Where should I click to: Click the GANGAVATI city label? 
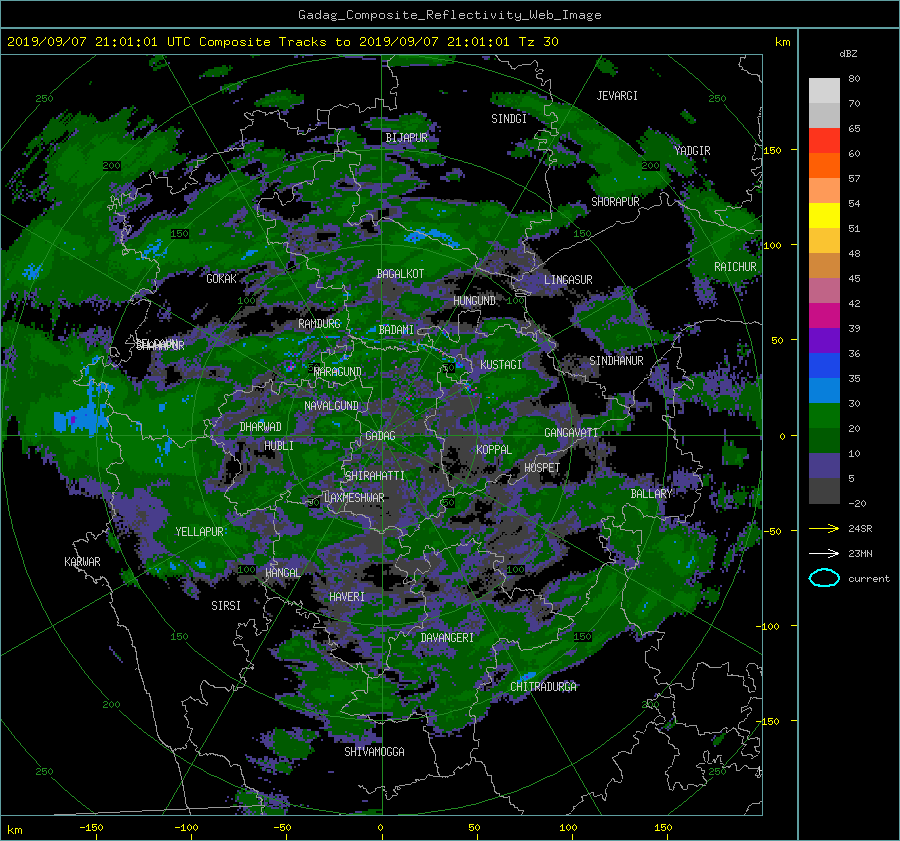pyautogui.click(x=571, y=433)
